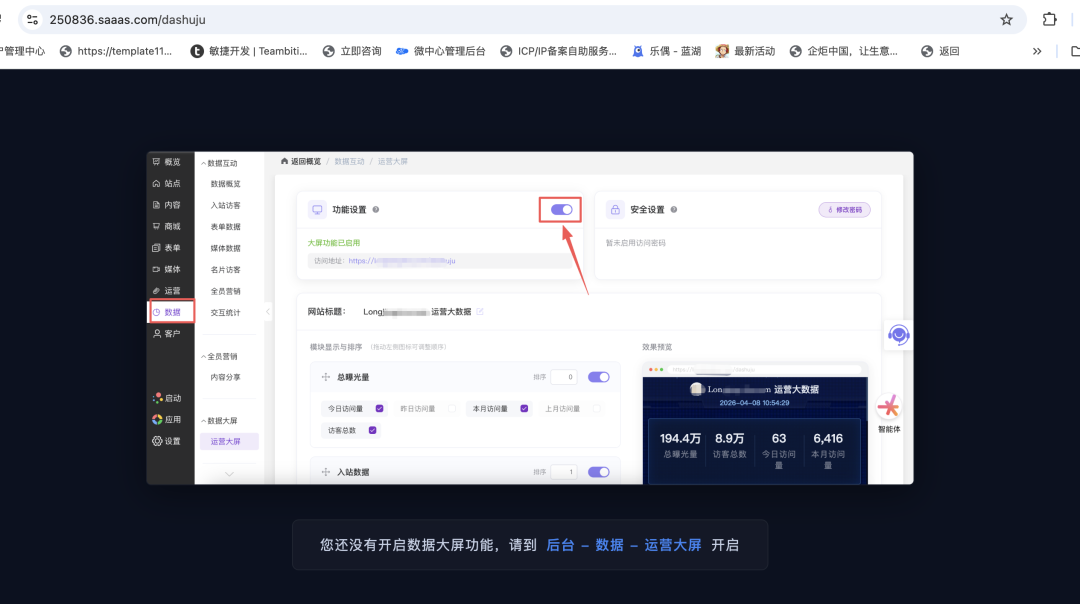Open the 站点 sidebar section
This screenshot has width=1080, height=604.
pos(166,183)
